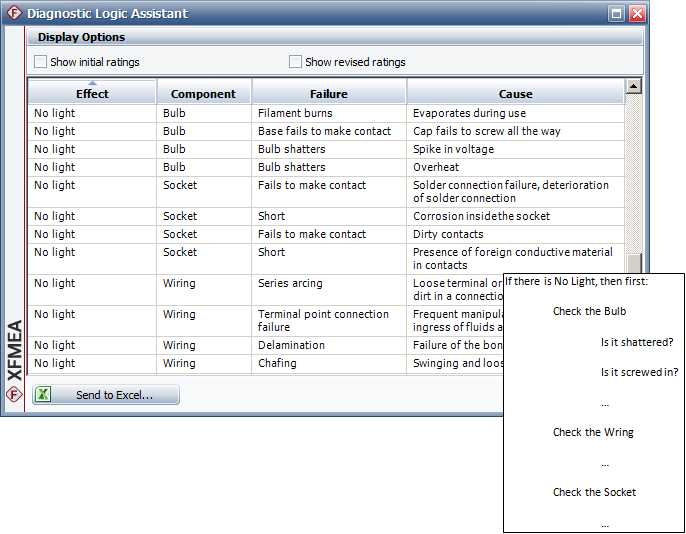
Task: Sort by the Failure column header
Action: pos(328,93)
